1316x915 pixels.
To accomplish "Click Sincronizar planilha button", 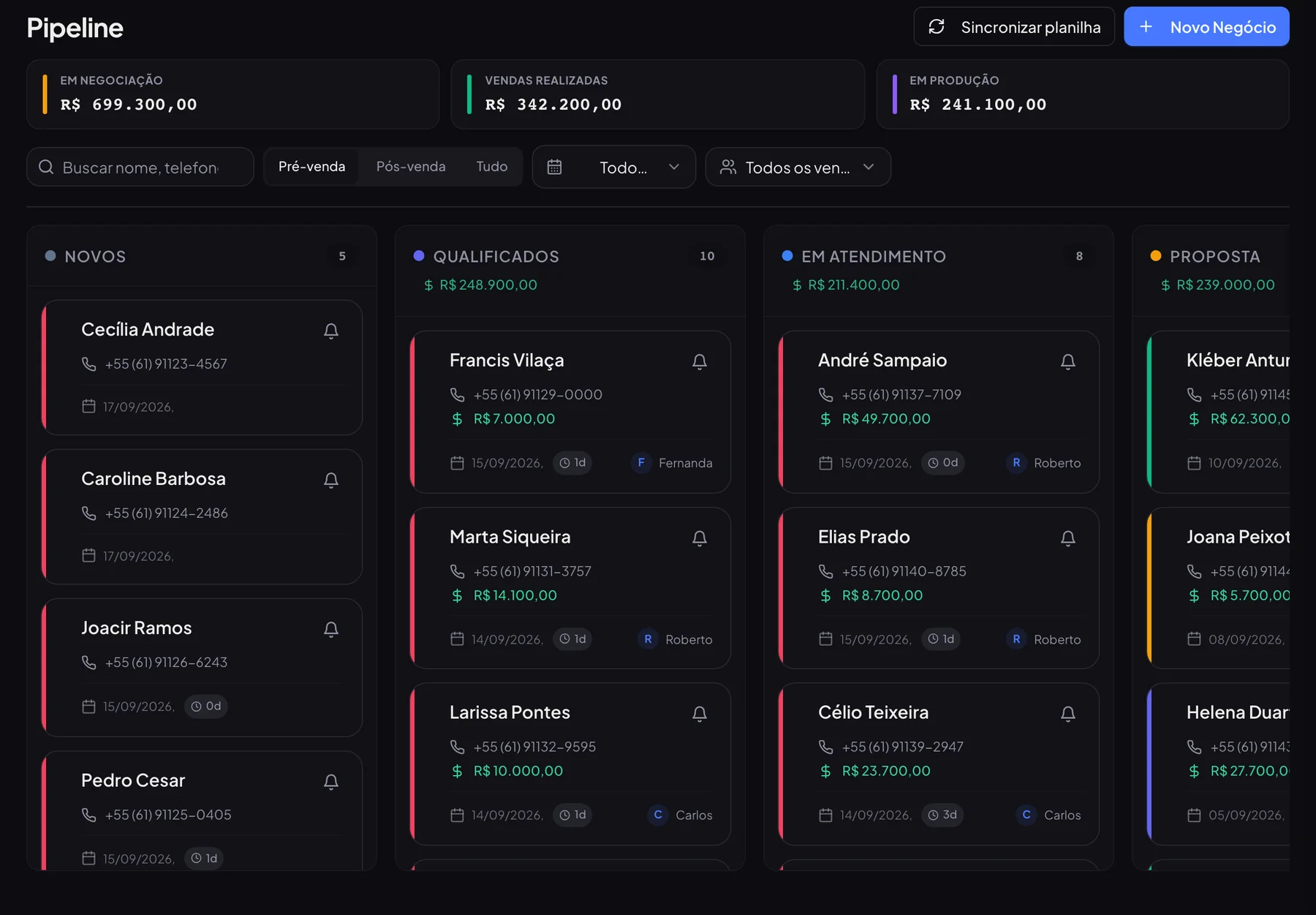I will coord(1014,27).
